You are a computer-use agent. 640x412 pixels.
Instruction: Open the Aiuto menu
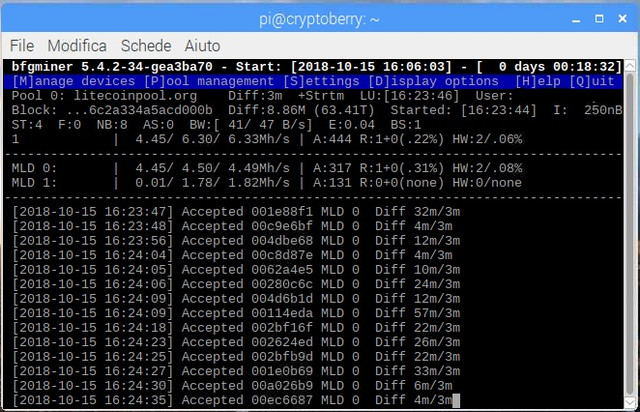pos(202,46)
